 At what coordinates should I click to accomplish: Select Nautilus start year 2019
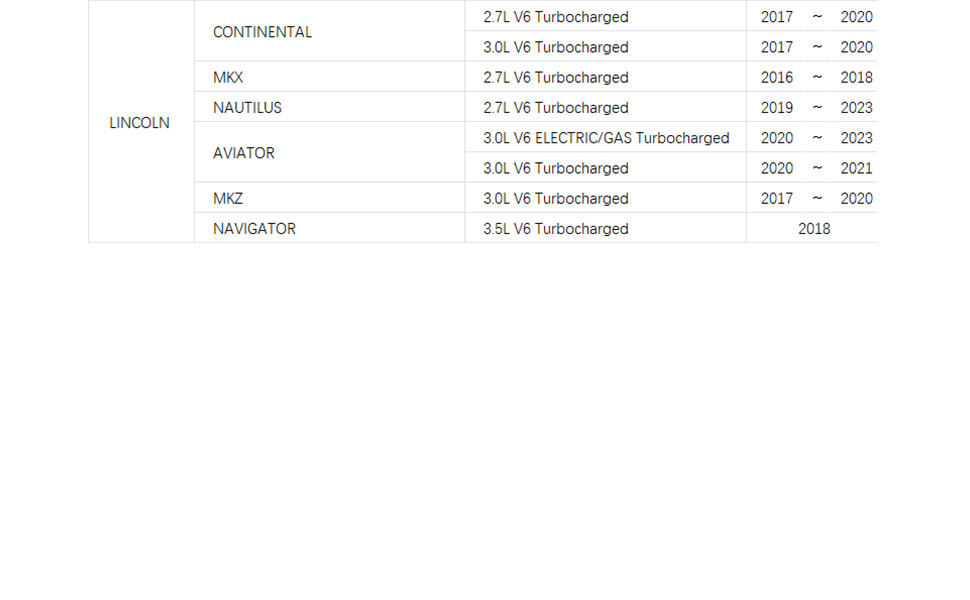776,108
